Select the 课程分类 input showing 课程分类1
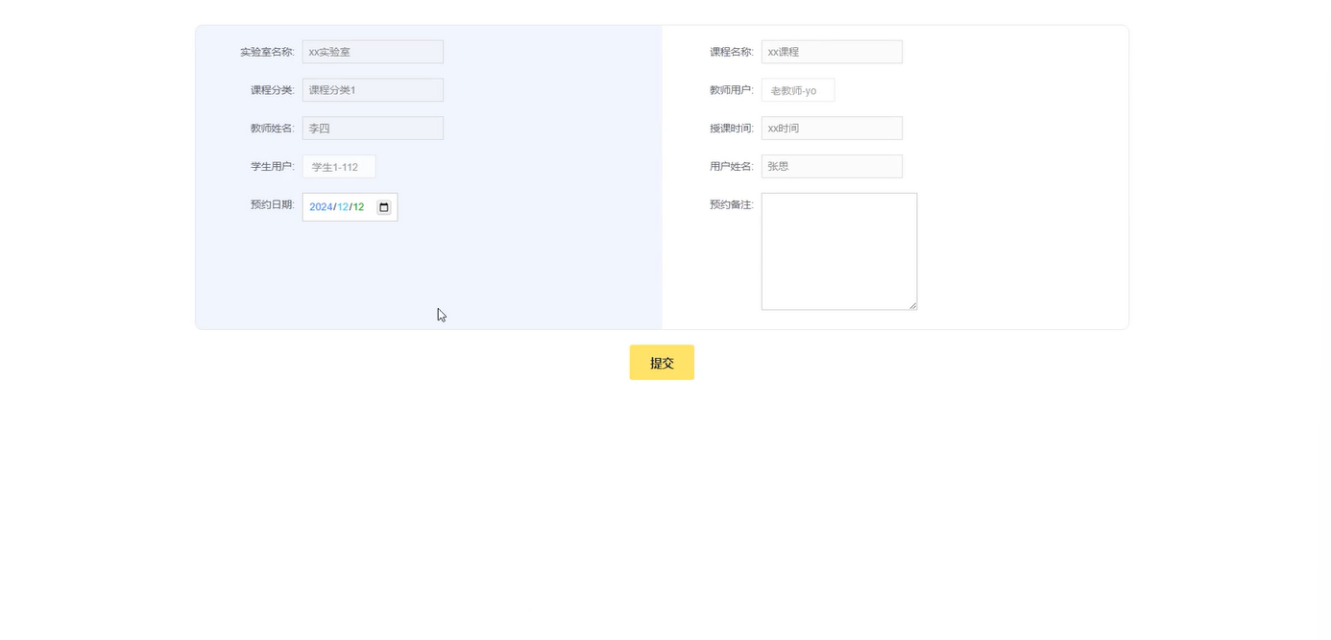Screen dimensions: 1331x640 pyautogui.click(x=372, y=90)
